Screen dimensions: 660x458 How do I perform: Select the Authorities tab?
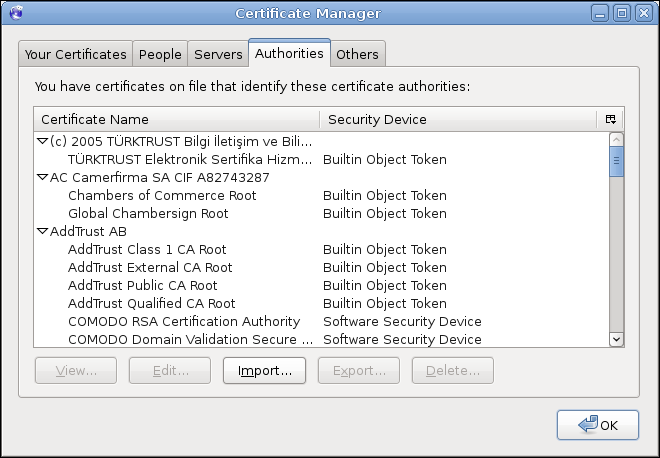point(289,53)
